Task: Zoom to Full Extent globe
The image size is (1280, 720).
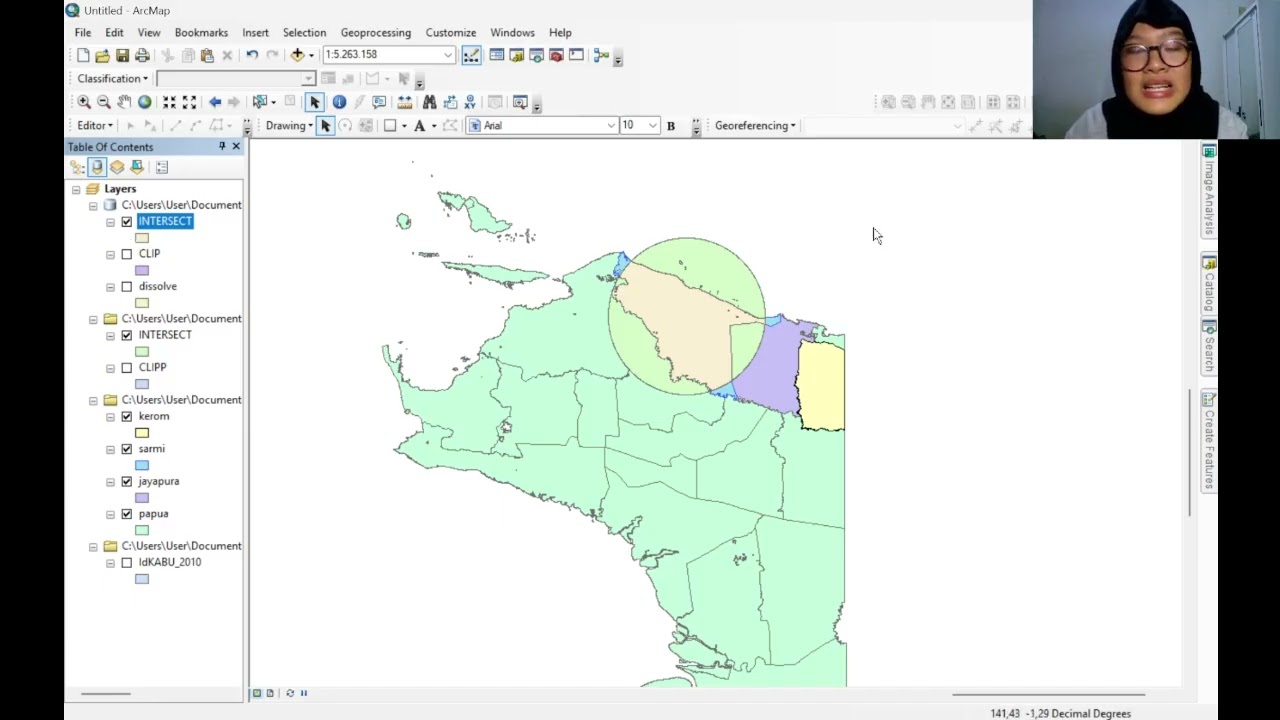Action: click(x=144, y=102)
